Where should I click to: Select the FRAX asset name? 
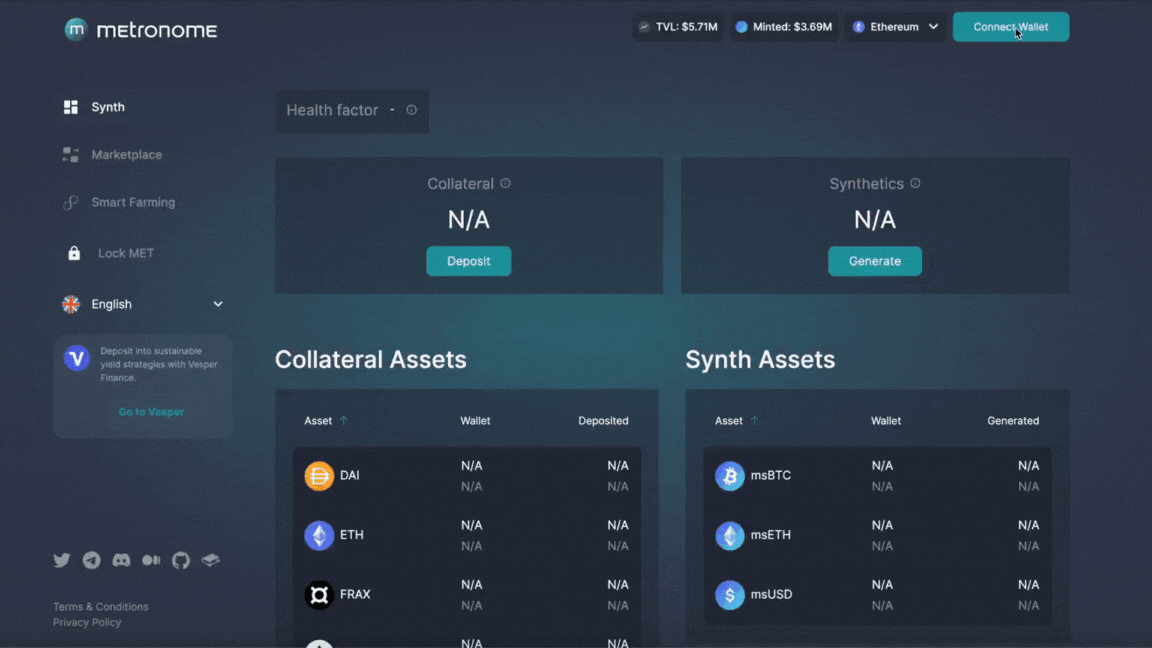point(355,595)
